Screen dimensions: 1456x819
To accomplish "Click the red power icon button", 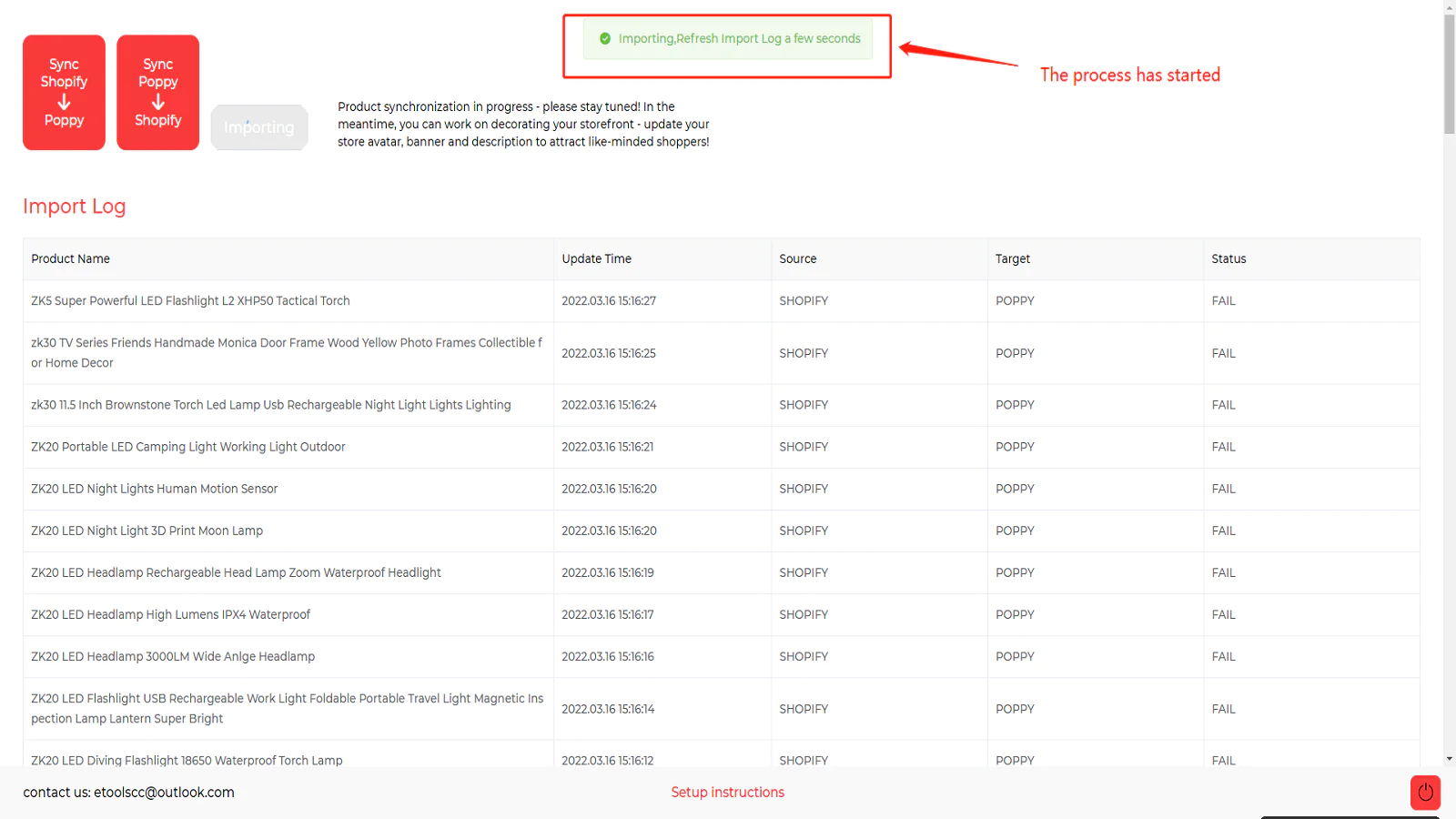I will (1425, 793).
